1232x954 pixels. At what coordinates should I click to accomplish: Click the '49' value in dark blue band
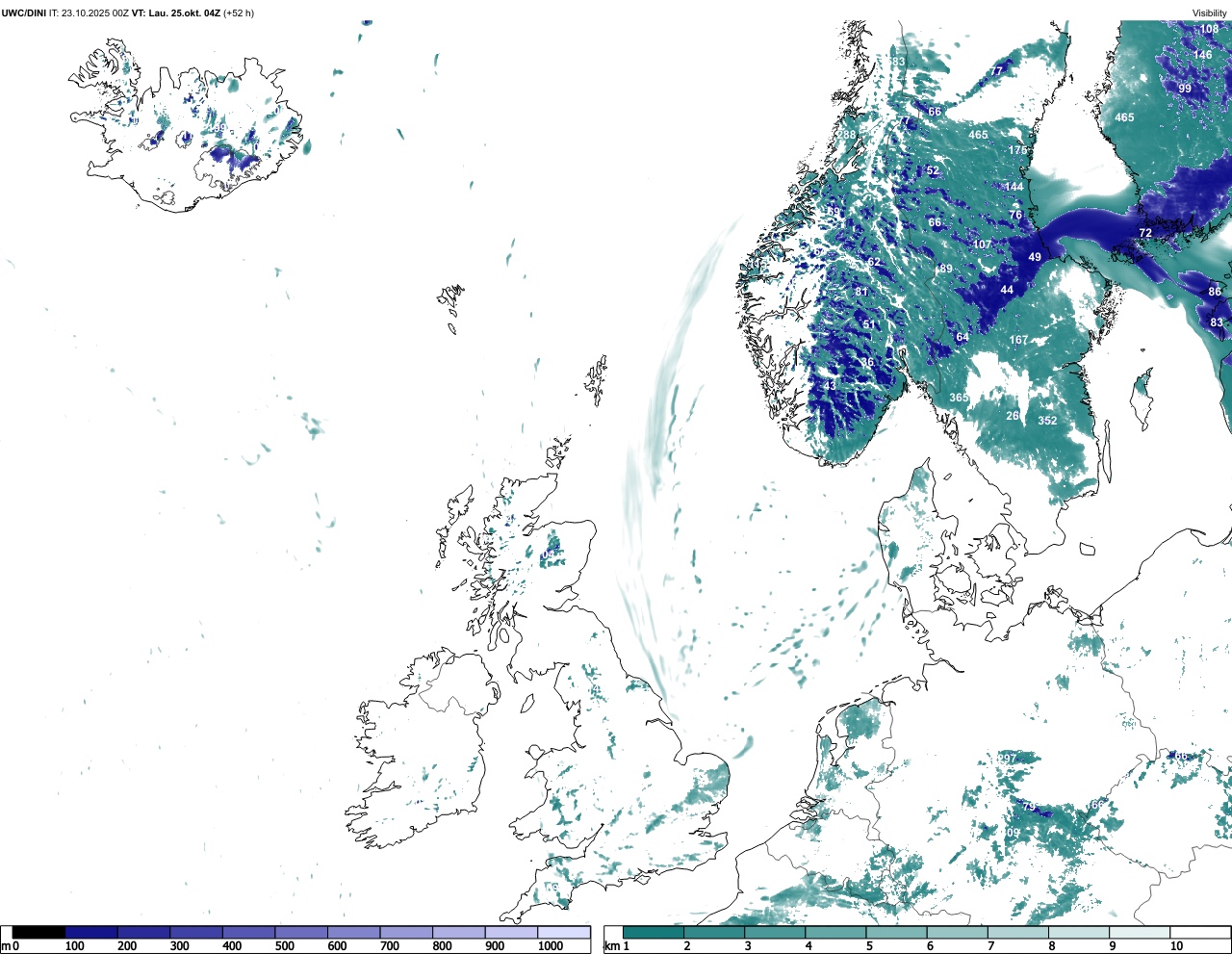pyautogui.click(x=1035, y=258)
